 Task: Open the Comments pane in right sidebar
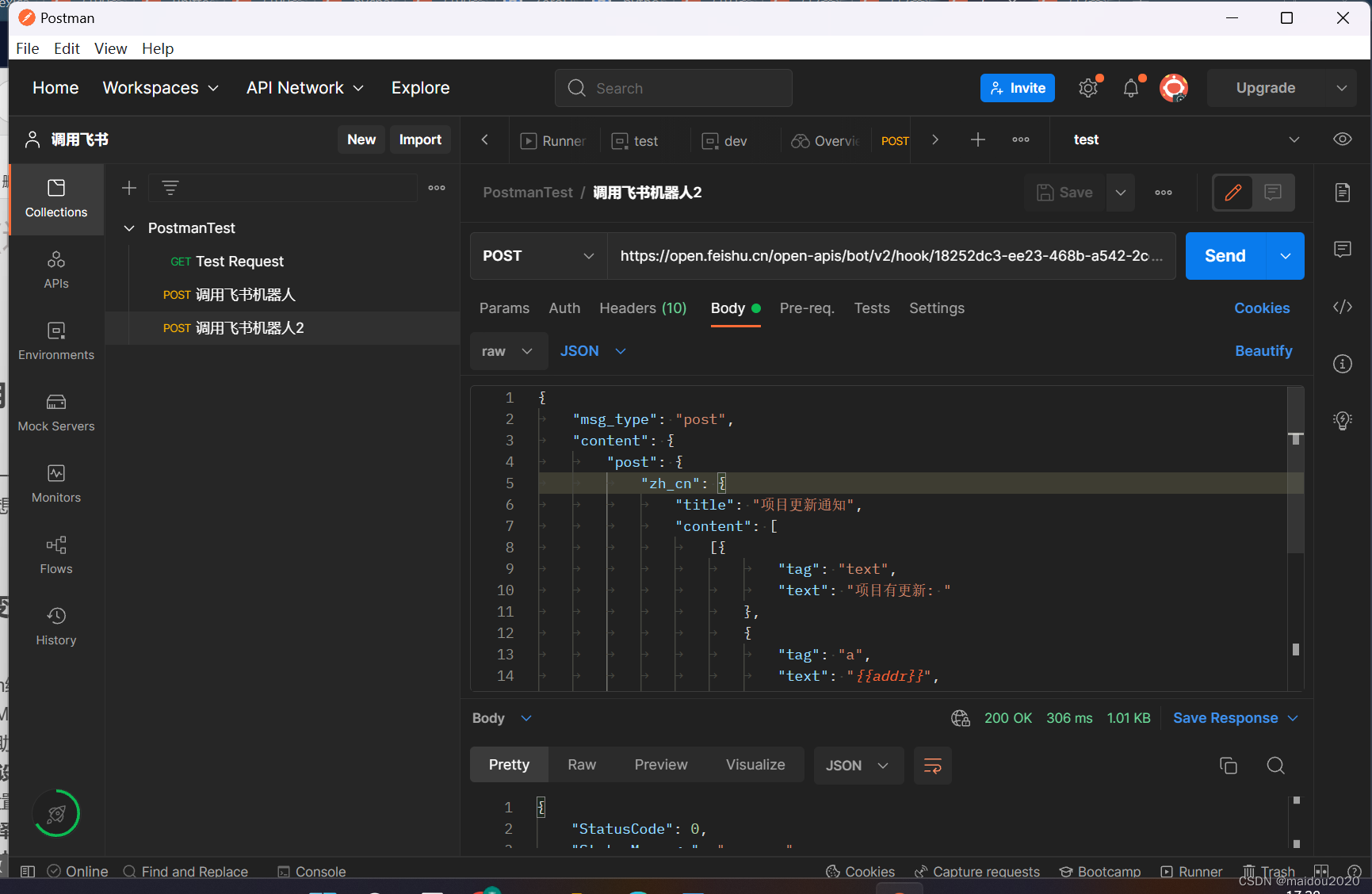(1343, 250)
